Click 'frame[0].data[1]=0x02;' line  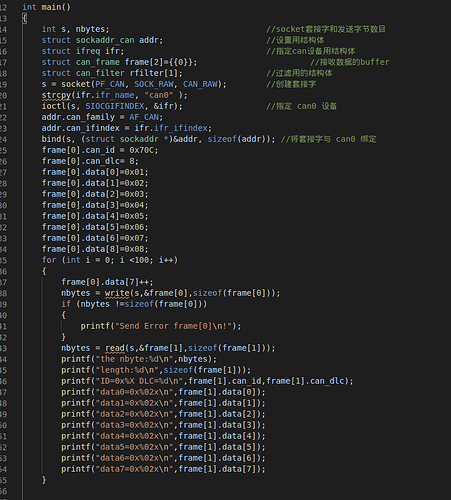[95, 183]
